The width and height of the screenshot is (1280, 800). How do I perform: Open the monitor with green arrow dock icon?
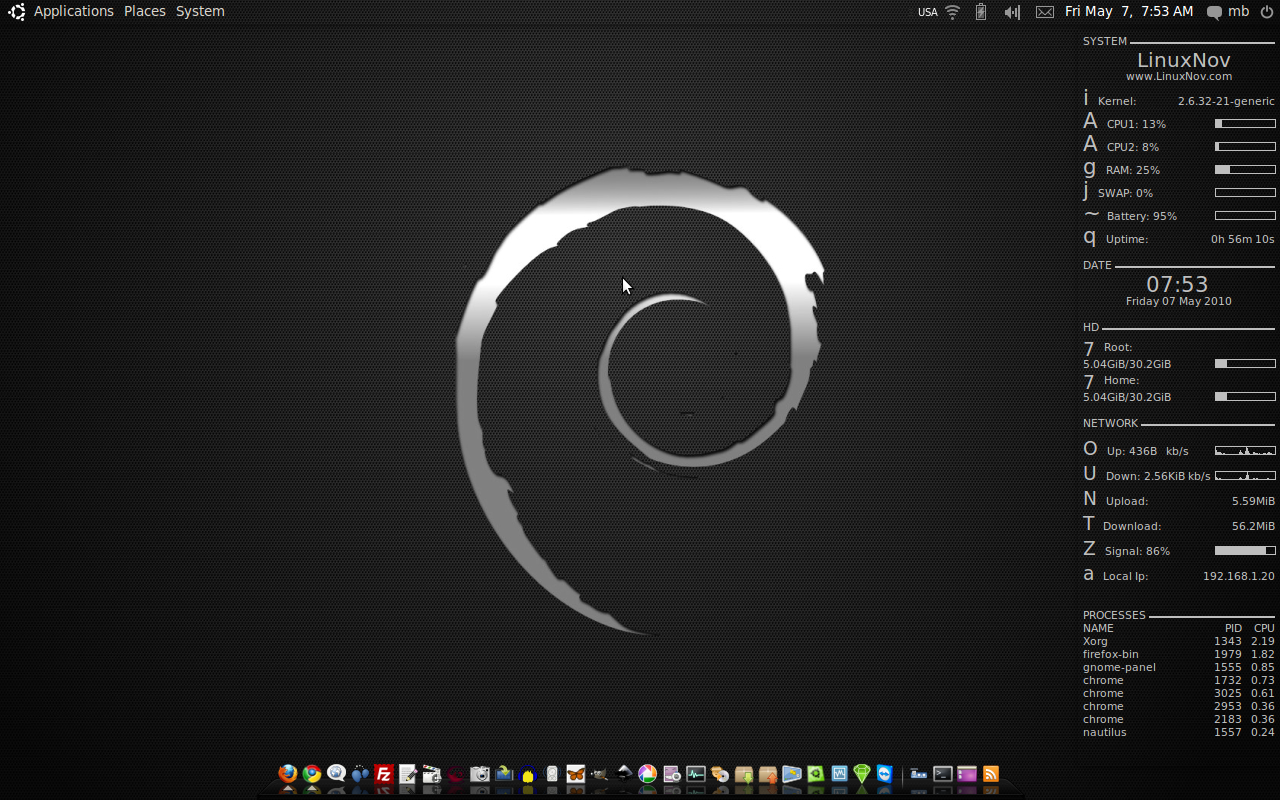[x=504, y=774]
